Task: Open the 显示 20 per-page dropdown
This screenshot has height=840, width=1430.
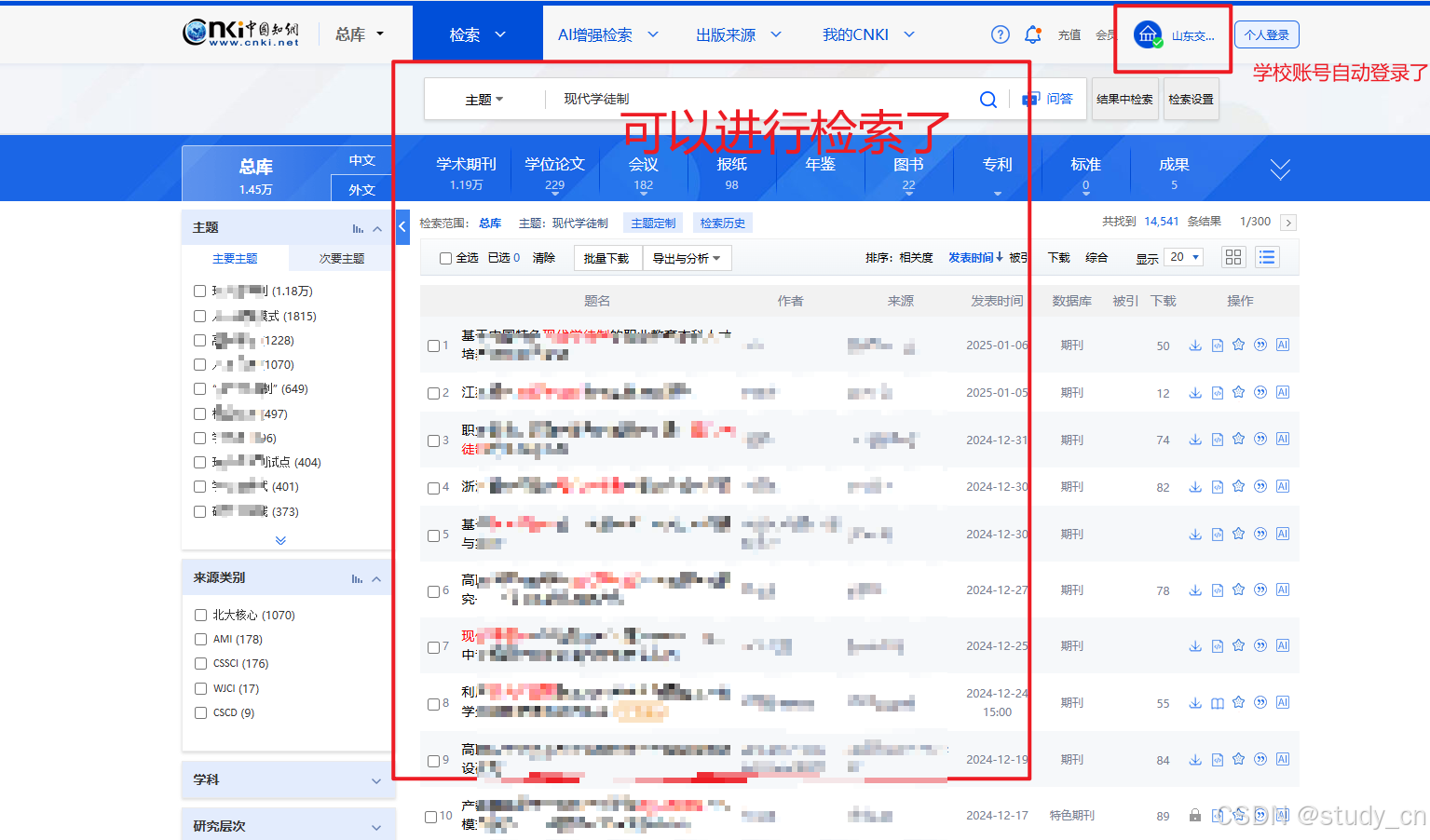Action: pyautogui.click(x=1185, y=257)
